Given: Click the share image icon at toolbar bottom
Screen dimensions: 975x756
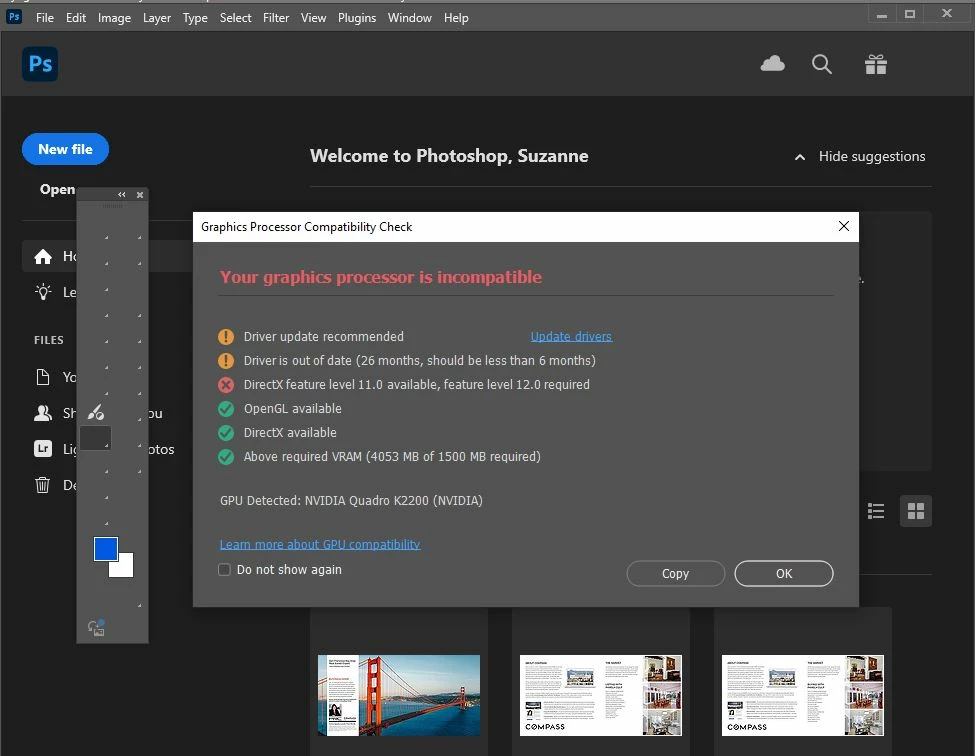Looking at the screenshot, I should [x=96, y=627].
